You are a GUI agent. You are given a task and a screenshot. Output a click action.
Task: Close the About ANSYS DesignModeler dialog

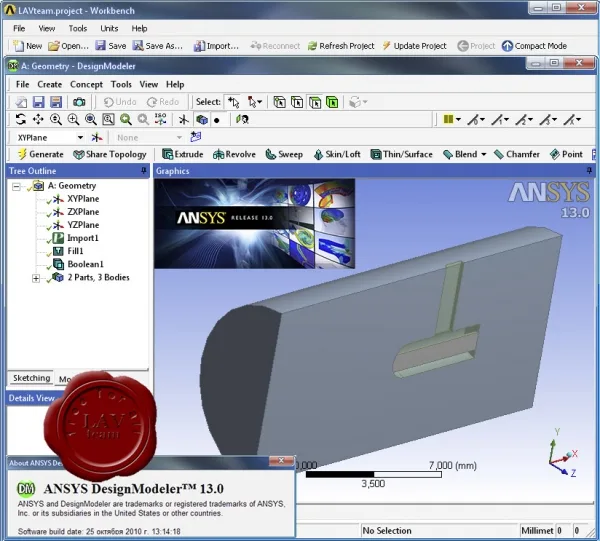(281, 461)
